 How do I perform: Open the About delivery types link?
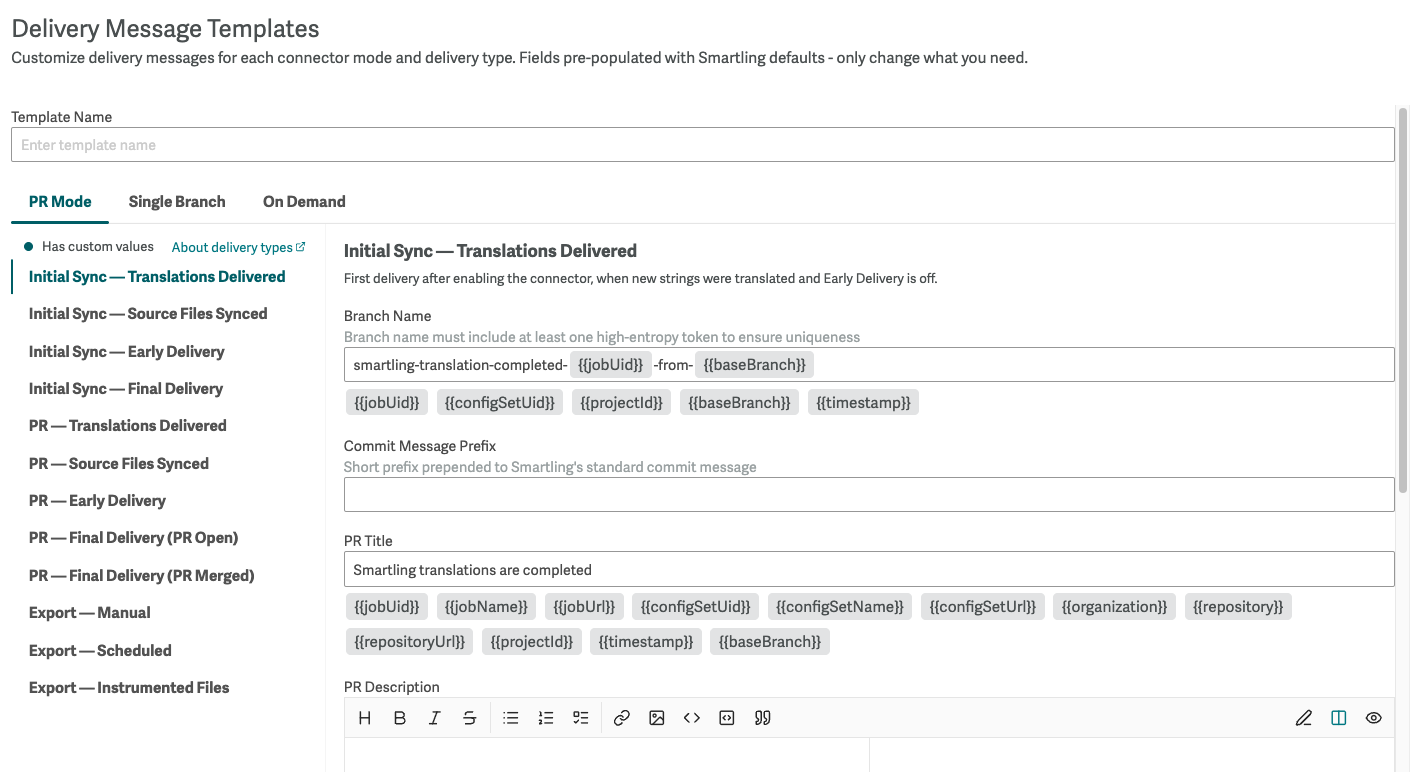pos(238,247)
